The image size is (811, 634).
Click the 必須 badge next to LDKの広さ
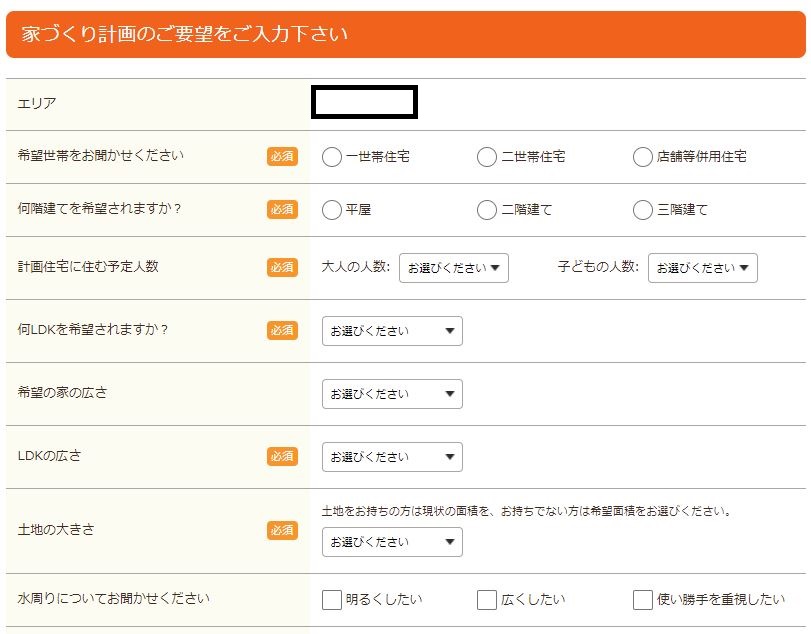pyautogui.click(x=282, y=457)
